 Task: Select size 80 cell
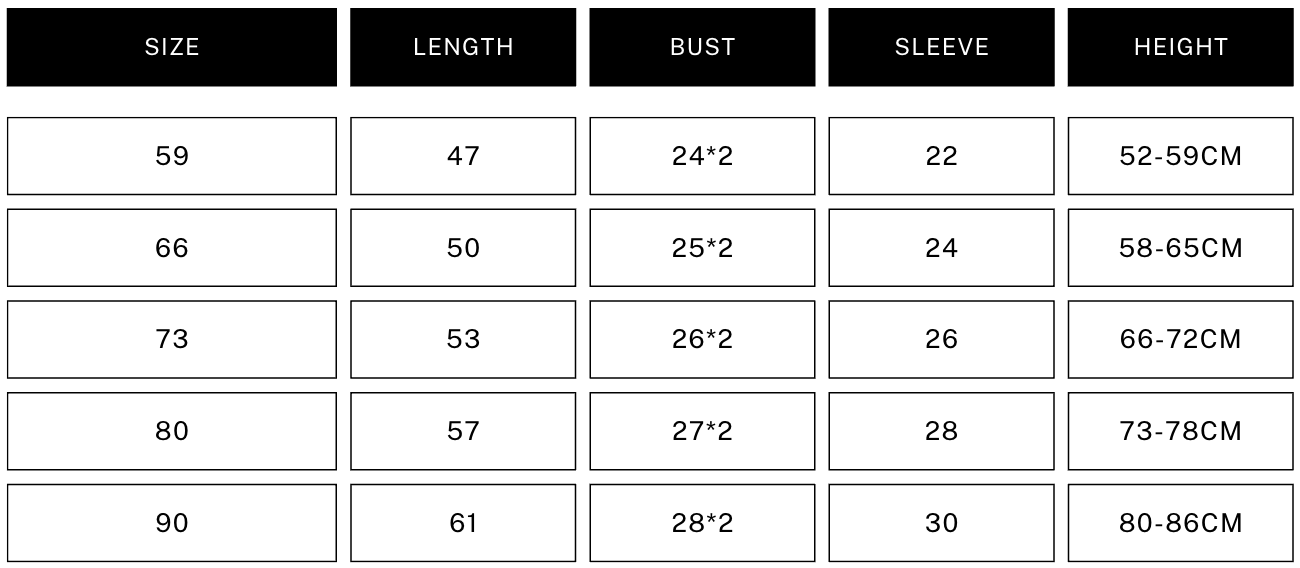tap(172, 431)
